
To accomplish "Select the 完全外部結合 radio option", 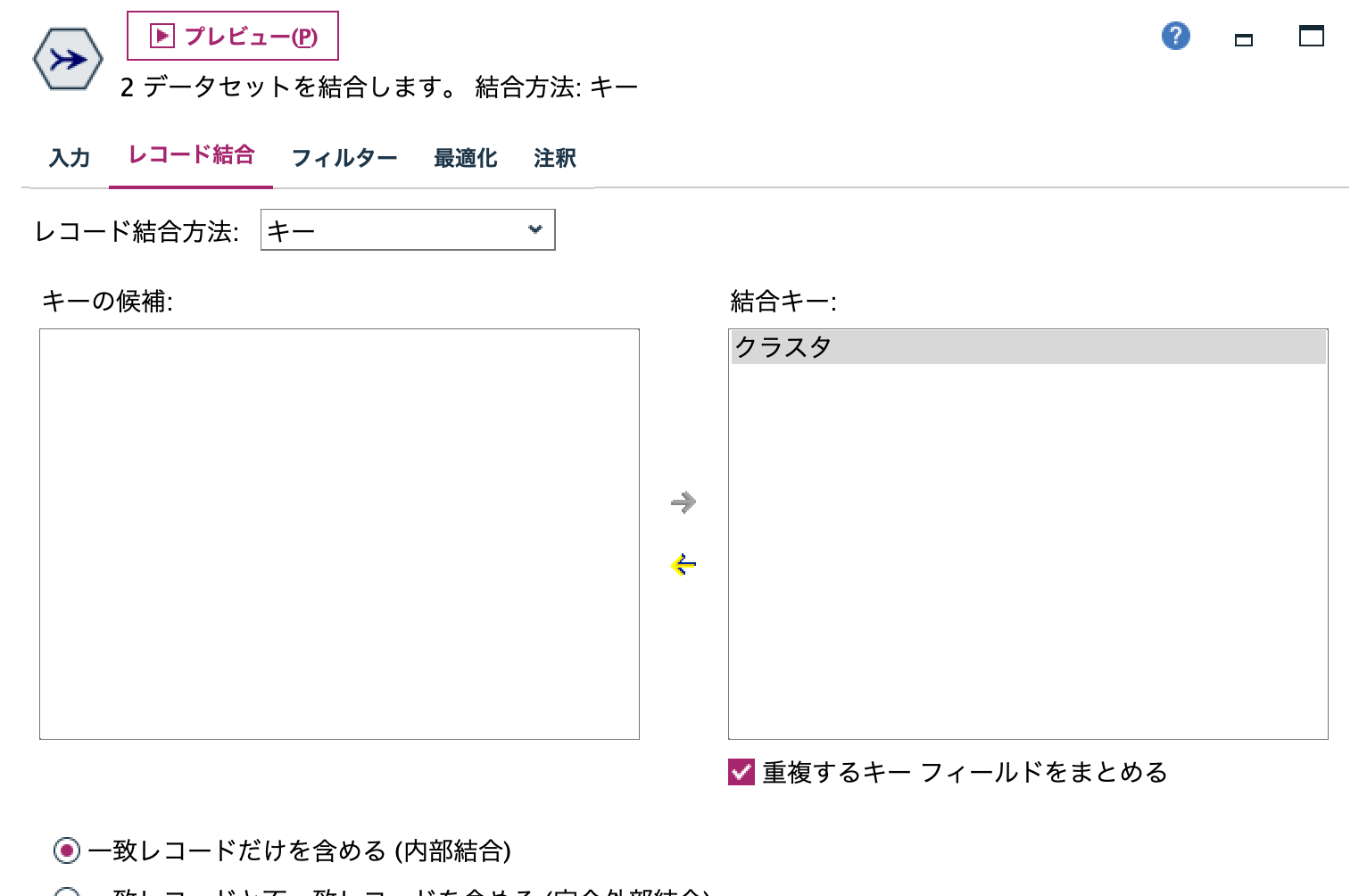I will [x=65, y=892].
